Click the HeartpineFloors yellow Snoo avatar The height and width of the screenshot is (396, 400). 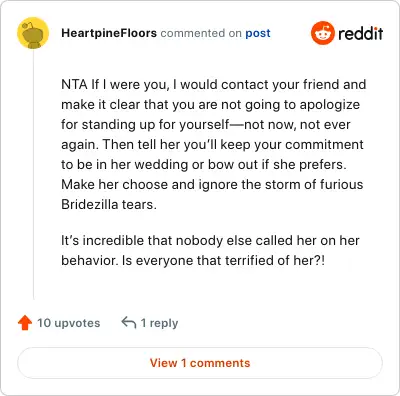33,33
